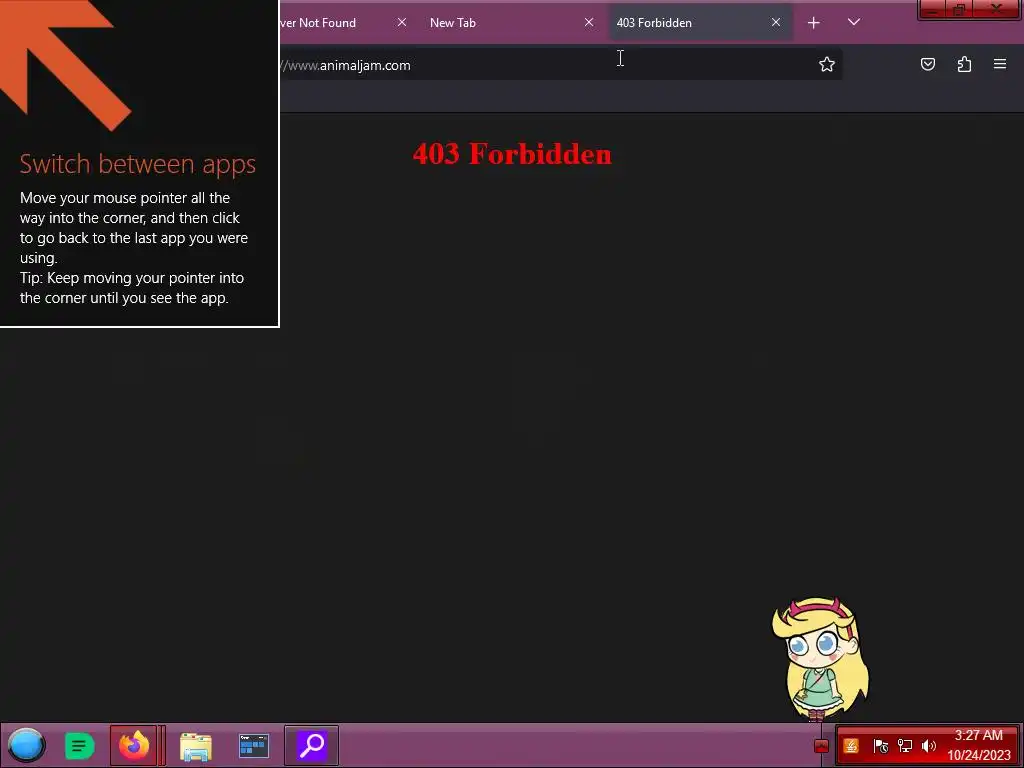Open the green chat app taskbar icon
This screenshot has height=768, width=1024.
click(x=80, y=746)
